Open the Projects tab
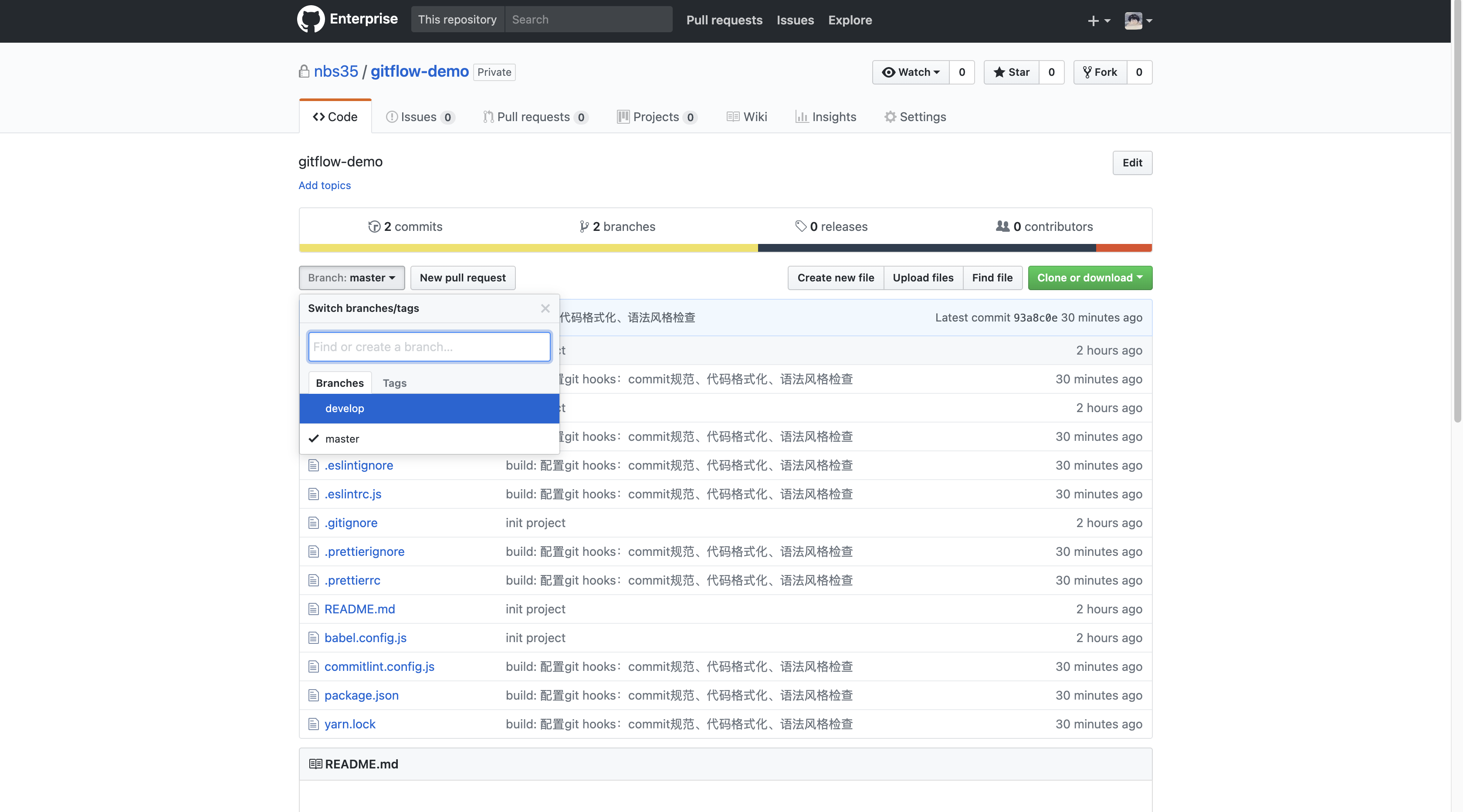 click(657, 117)
